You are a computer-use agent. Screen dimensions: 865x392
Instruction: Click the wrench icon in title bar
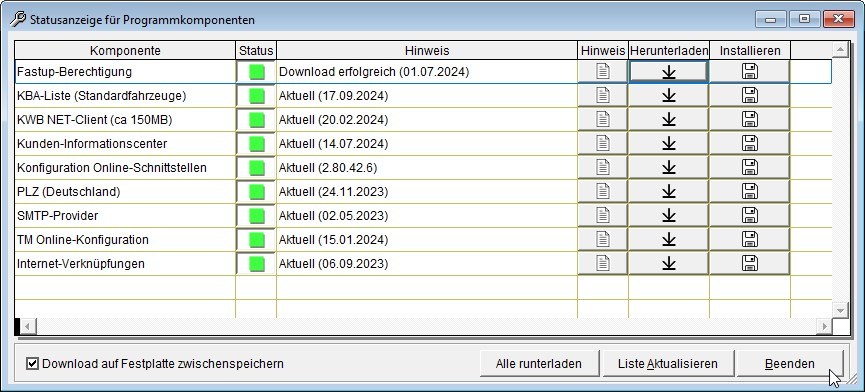18,19
